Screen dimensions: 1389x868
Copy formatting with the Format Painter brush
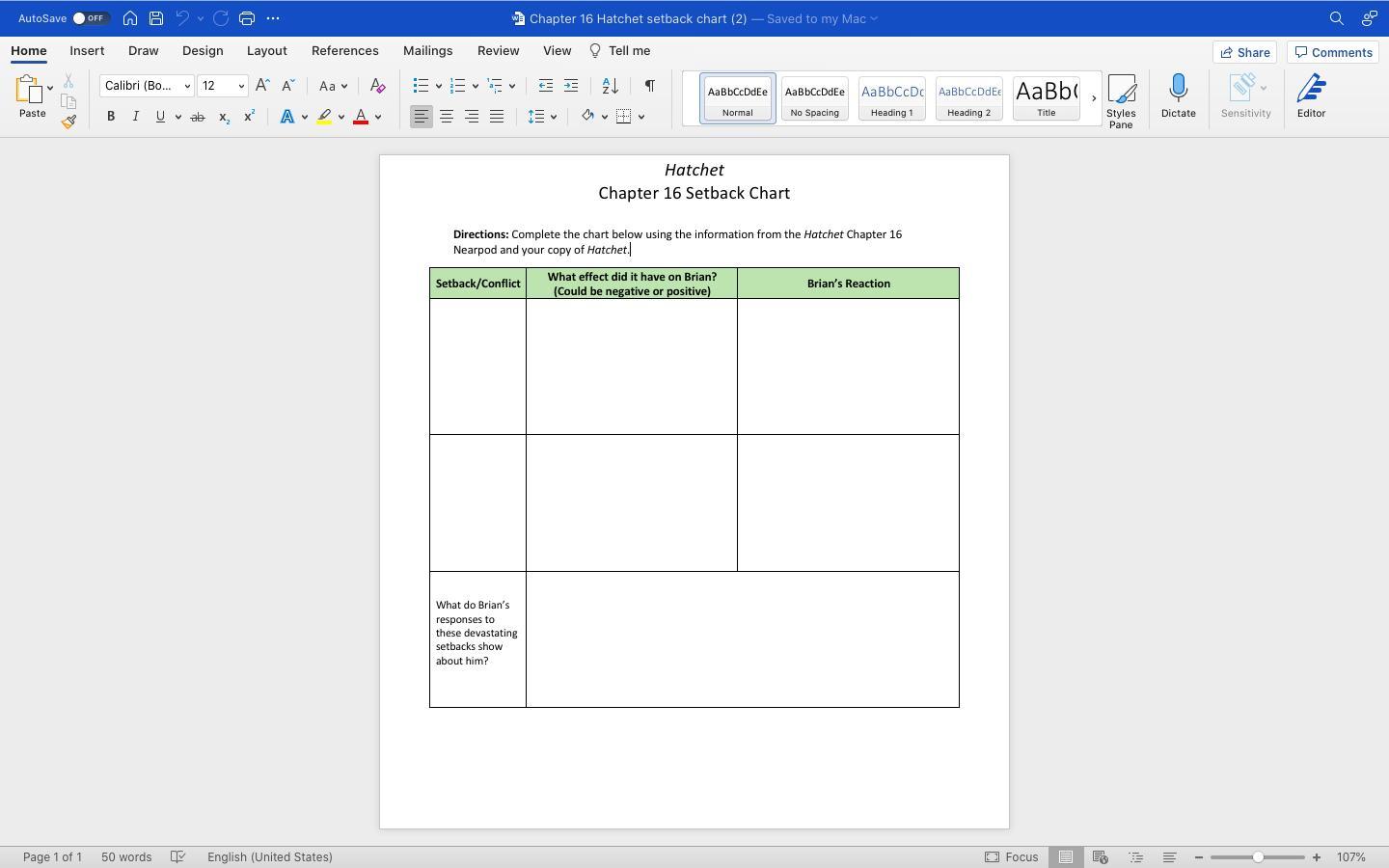(x=68, y=122)
